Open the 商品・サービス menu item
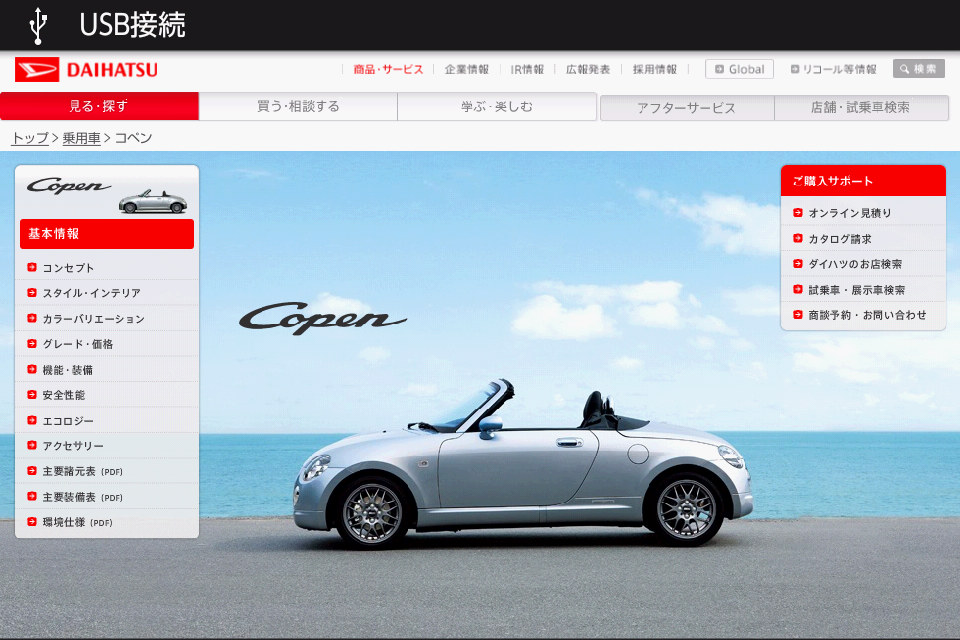Viewport: 960px width, 640px height. (388, 69)
